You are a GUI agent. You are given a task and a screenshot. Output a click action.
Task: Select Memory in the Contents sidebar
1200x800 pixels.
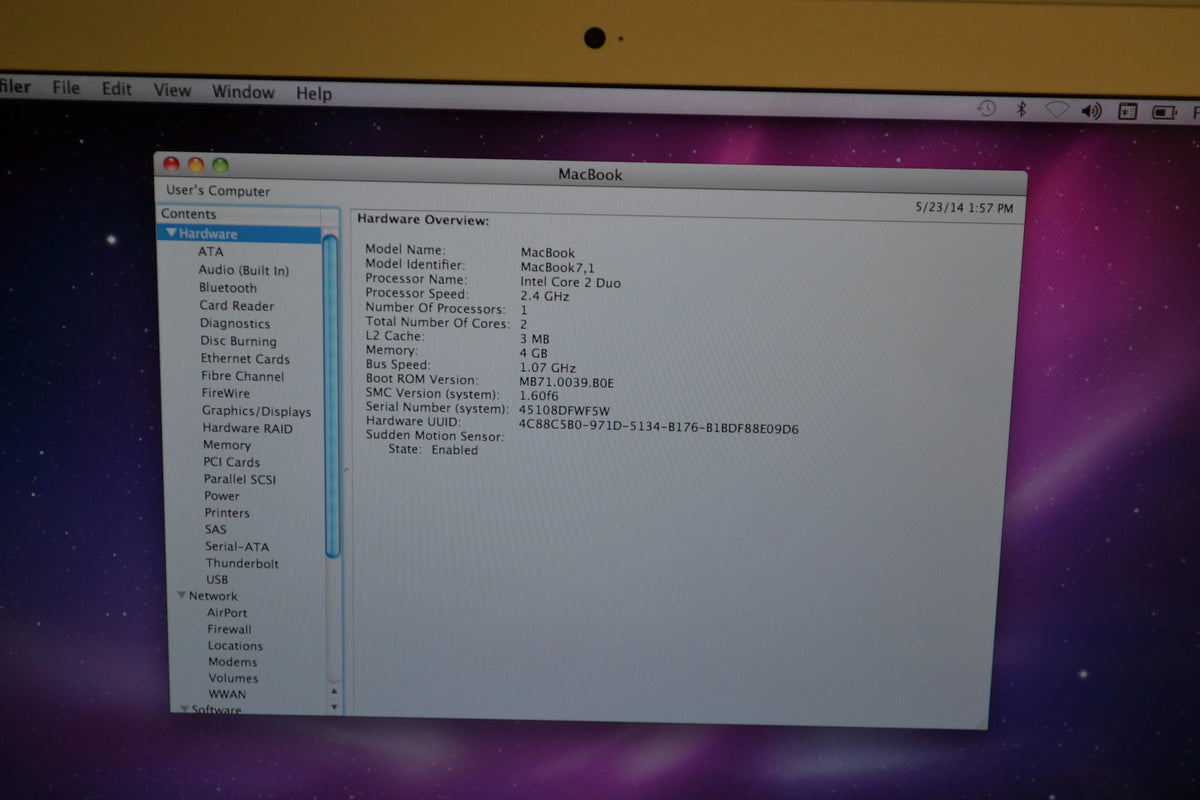click(x=226, y=445)
